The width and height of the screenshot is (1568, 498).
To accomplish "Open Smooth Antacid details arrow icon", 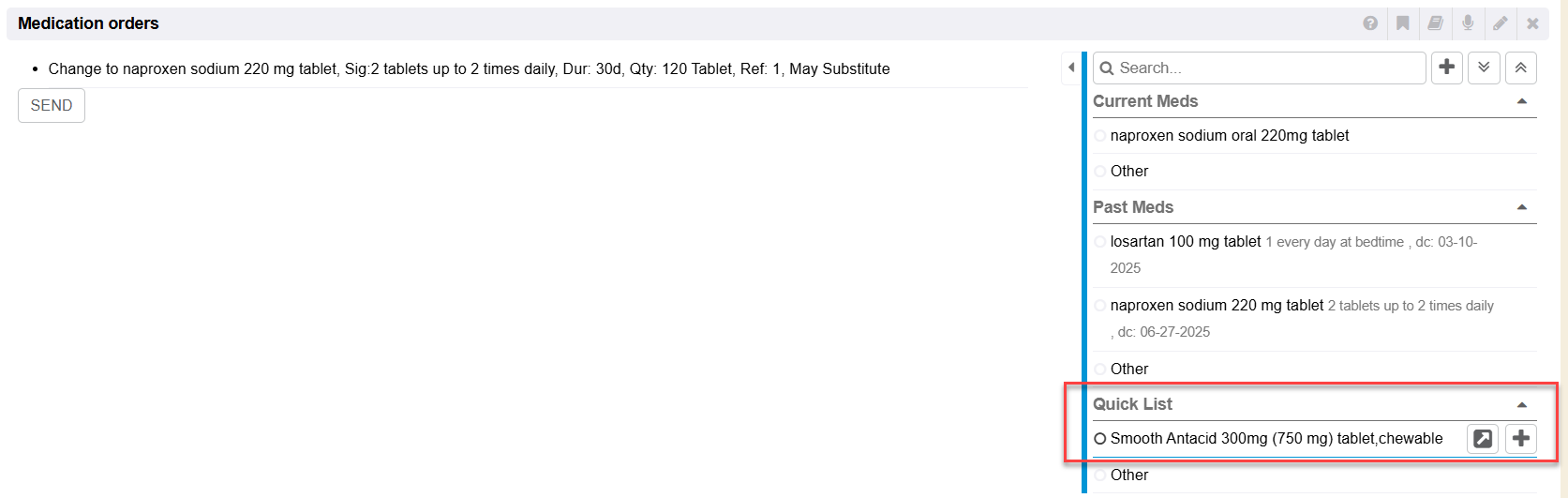I will (1483, 438).
